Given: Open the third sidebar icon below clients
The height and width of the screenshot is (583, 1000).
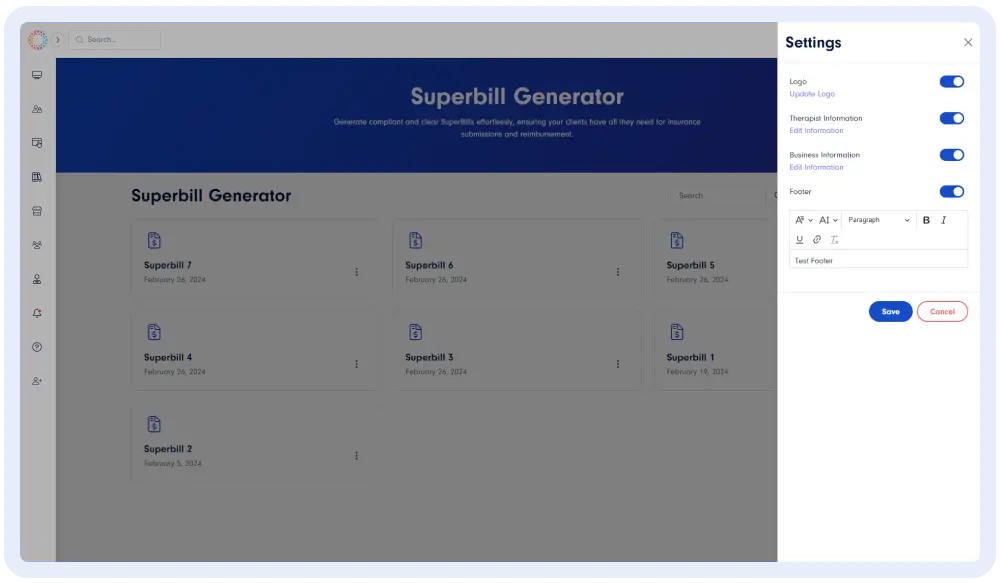Looking at the screenshot, I should [x=37, y=143].
